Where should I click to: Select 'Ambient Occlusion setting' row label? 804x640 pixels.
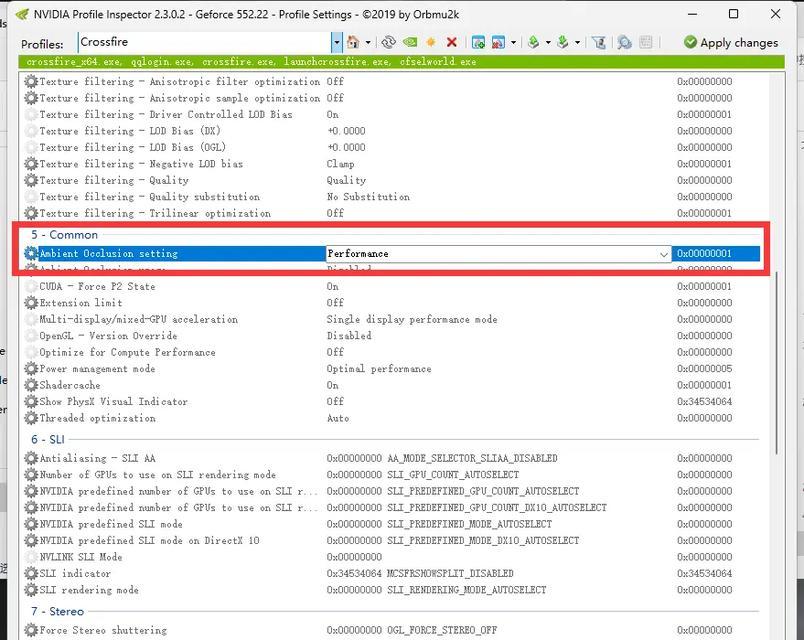tap(109, 253)
